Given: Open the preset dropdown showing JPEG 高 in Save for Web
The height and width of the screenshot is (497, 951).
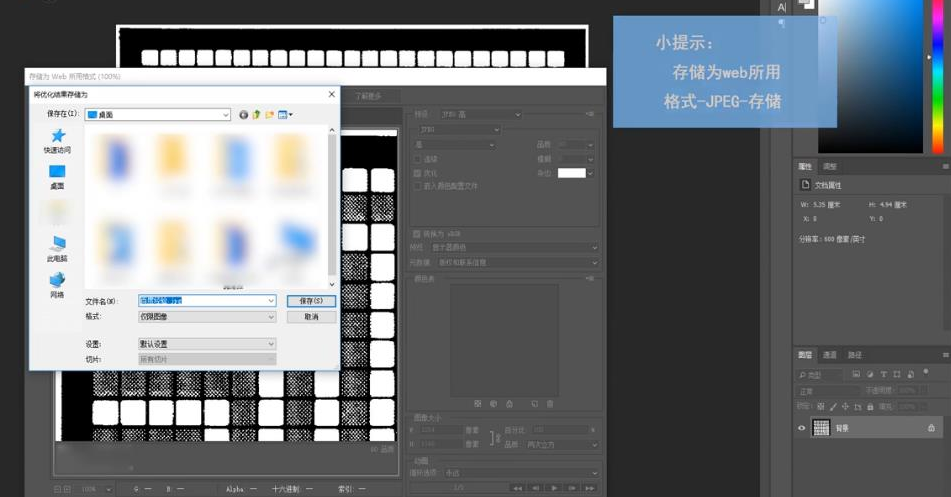Looking at the screenshot, I should [x=480, y=114].
